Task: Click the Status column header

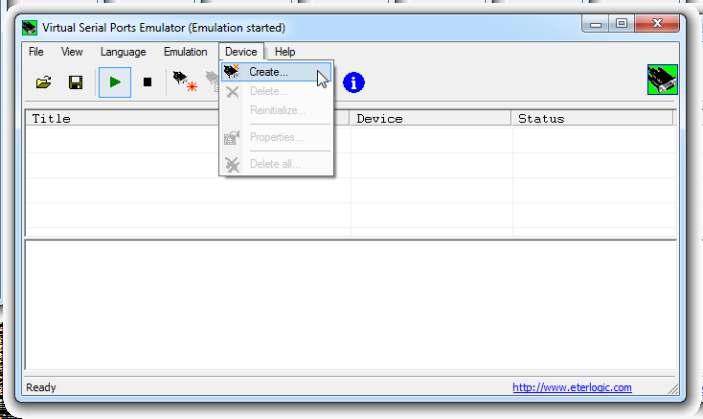Action: pyautogui.click(x=592, y=119)
